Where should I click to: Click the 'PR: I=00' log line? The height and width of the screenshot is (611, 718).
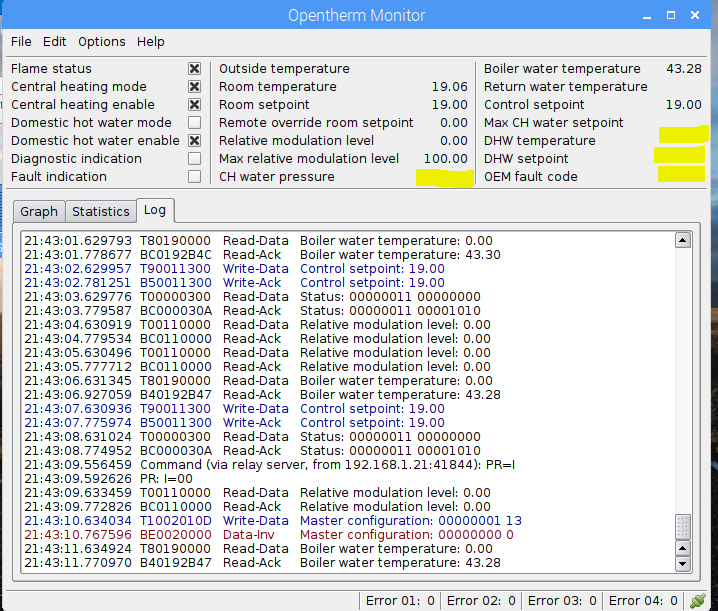coord(109,479)
